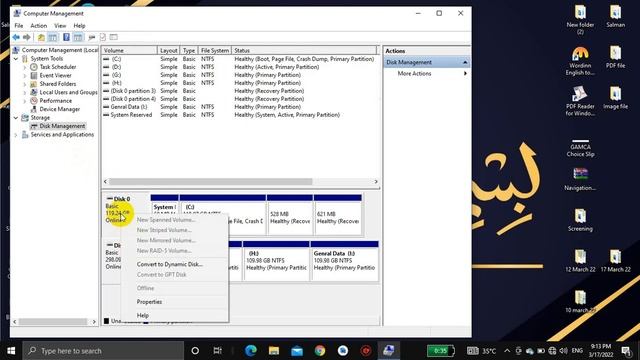Viewport: 640px width, 360px height.
Task: Sort by the Volume column header
Action: (x=129, y=51)
